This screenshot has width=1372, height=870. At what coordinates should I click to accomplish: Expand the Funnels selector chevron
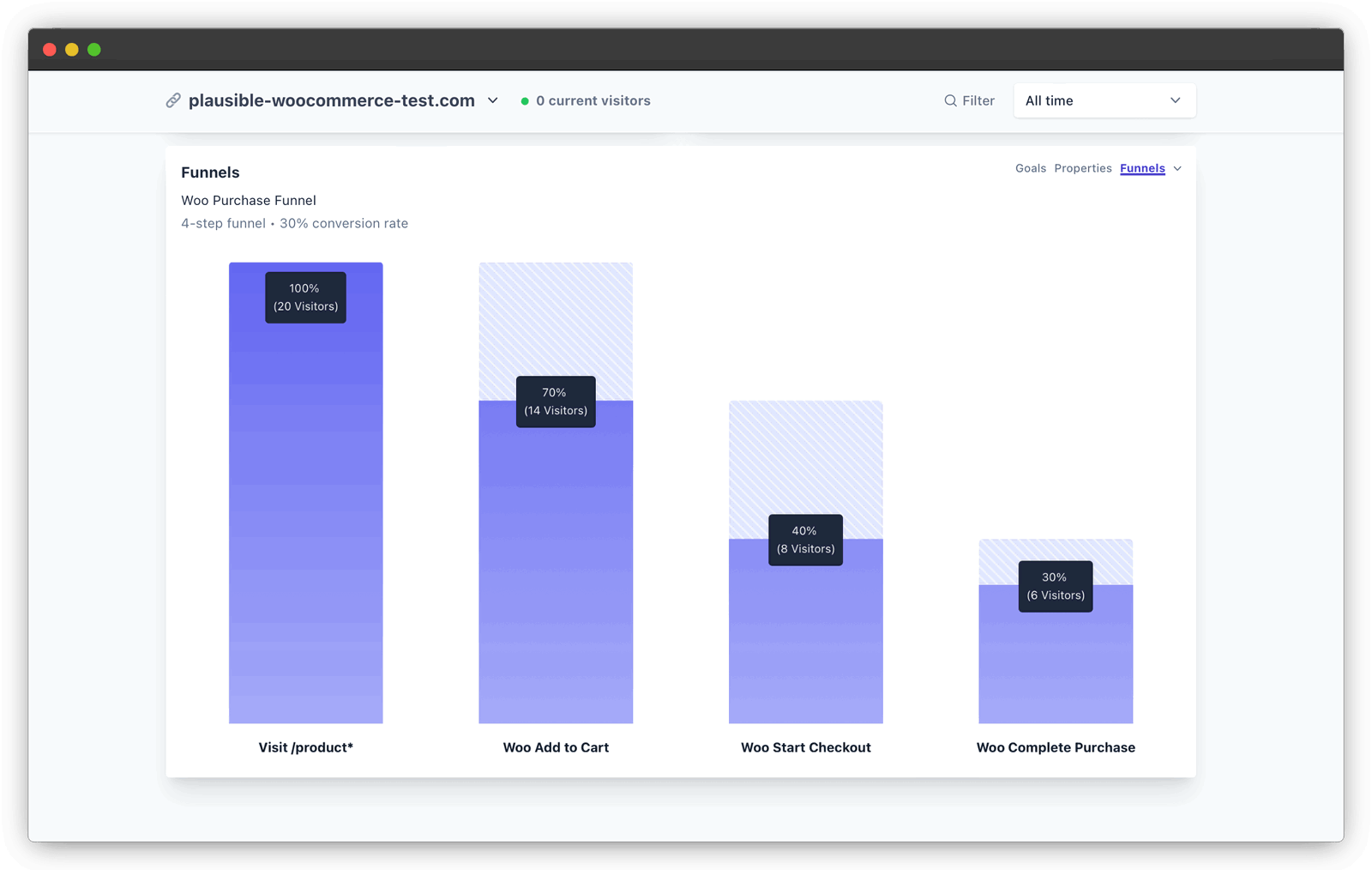tap(1177, 168)
